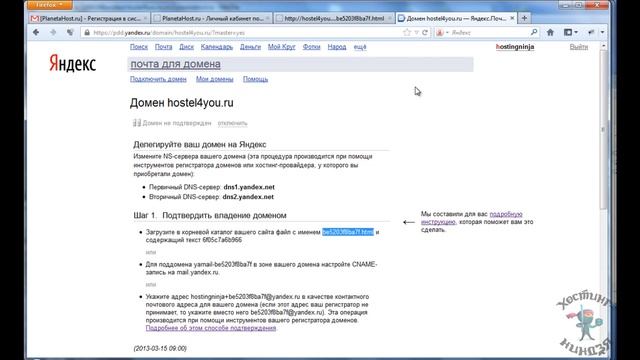Image resolution: width=640 pixels, height=360 pixels.
Task: Reload the page using the refresh icon
Action: [425, 32]
